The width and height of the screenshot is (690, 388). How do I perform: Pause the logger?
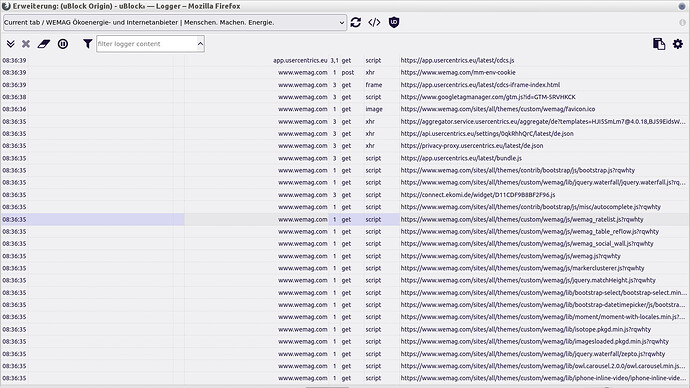pyautogui.click(x=63, y=44)
